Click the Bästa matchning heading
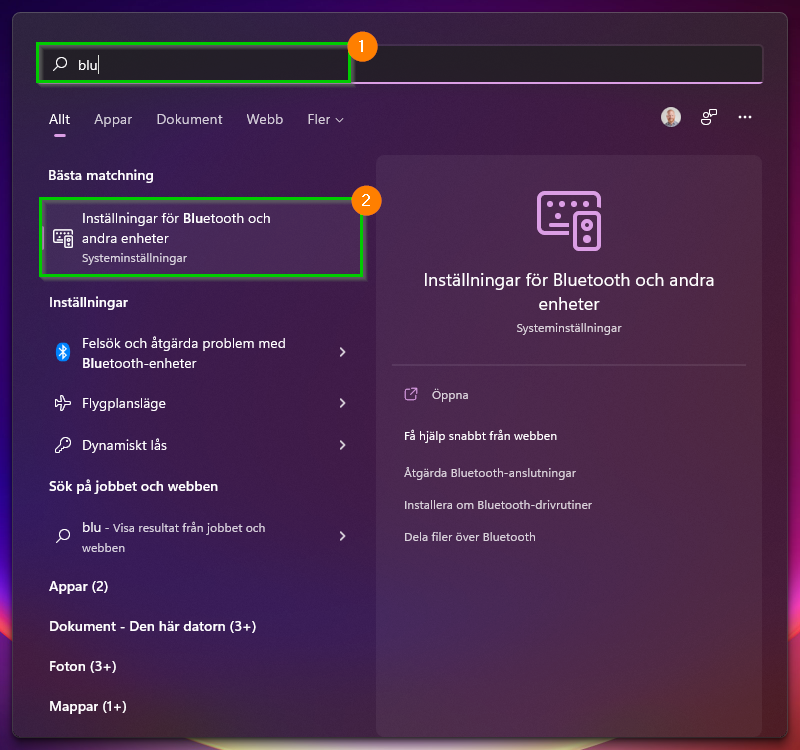 101,176
